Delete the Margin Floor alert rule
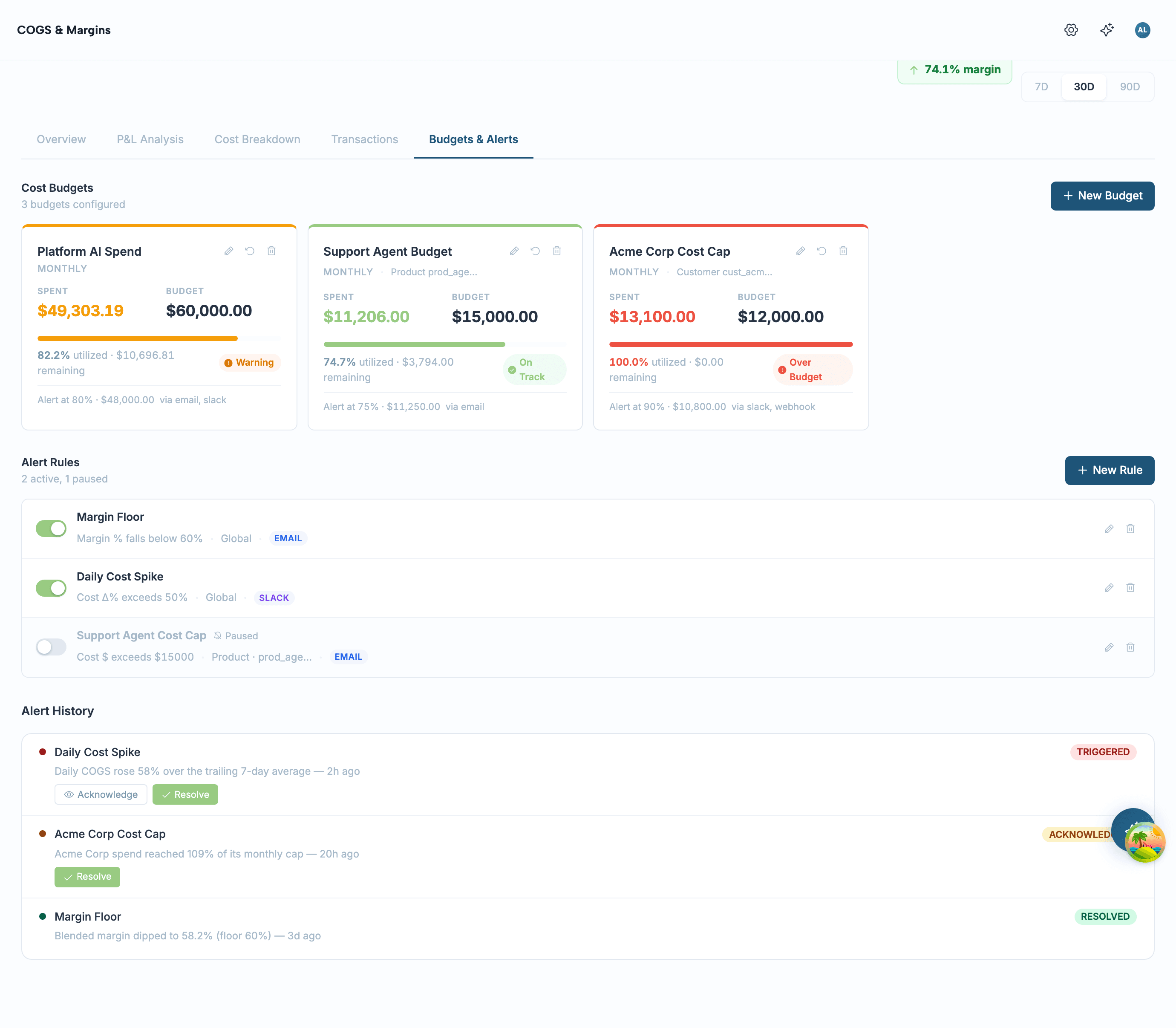 pyautogui.click(x=1130, y=528)
